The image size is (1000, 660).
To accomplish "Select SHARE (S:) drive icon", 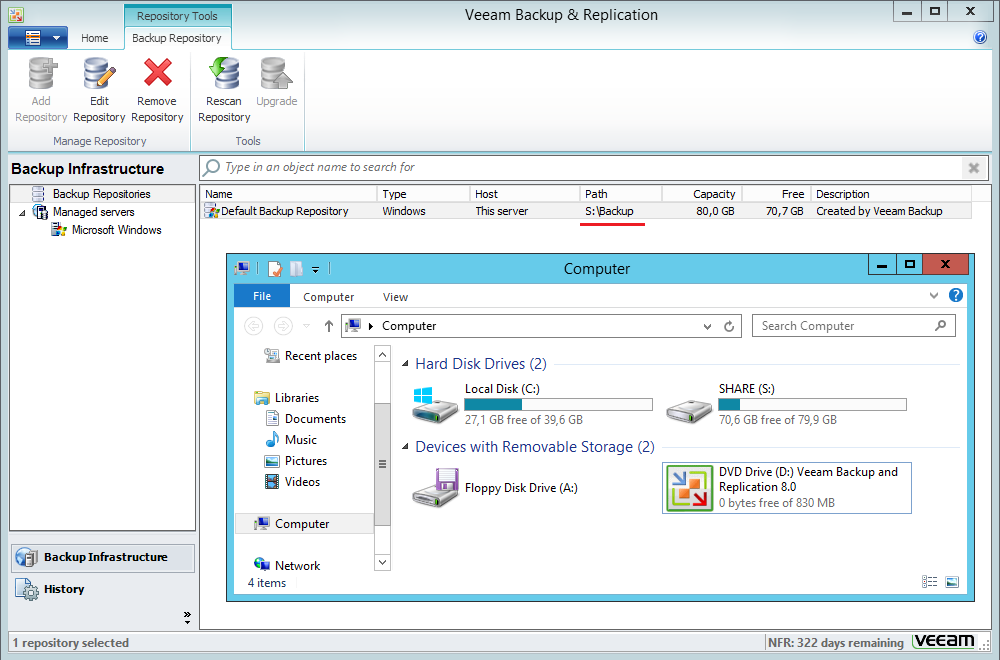I will [x=689, y=411].
